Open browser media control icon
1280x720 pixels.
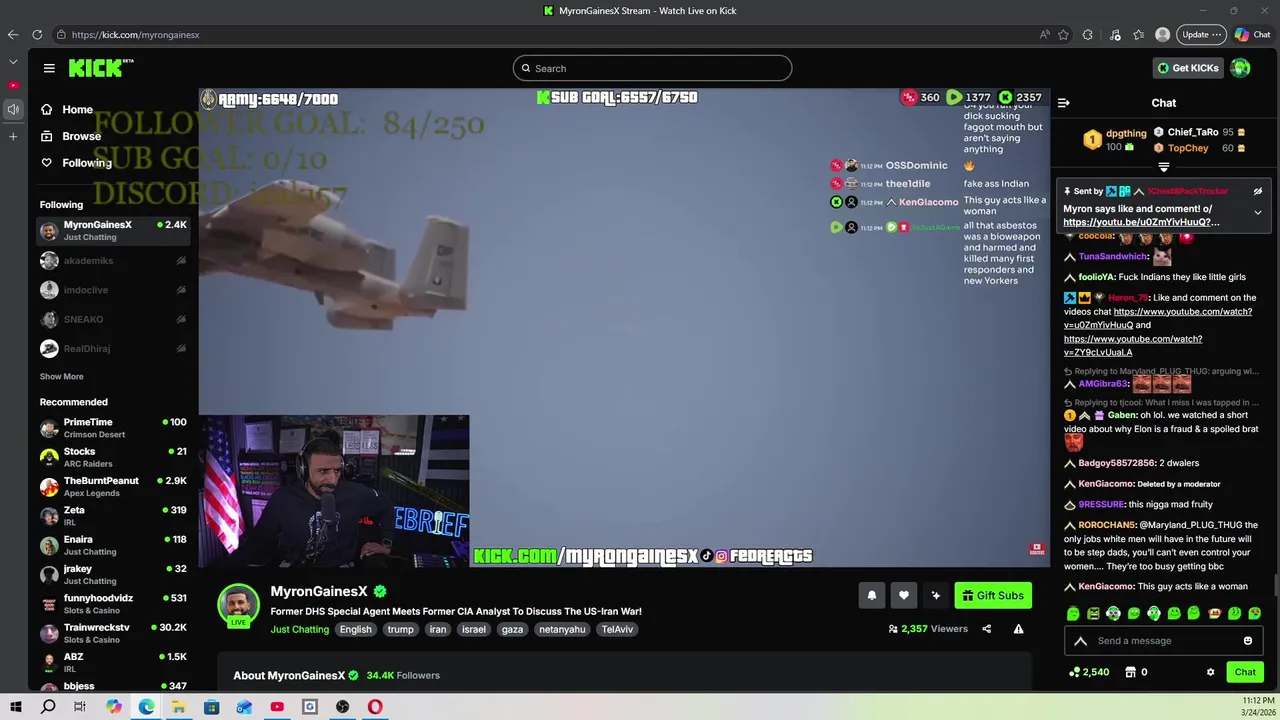[1115, 34]
